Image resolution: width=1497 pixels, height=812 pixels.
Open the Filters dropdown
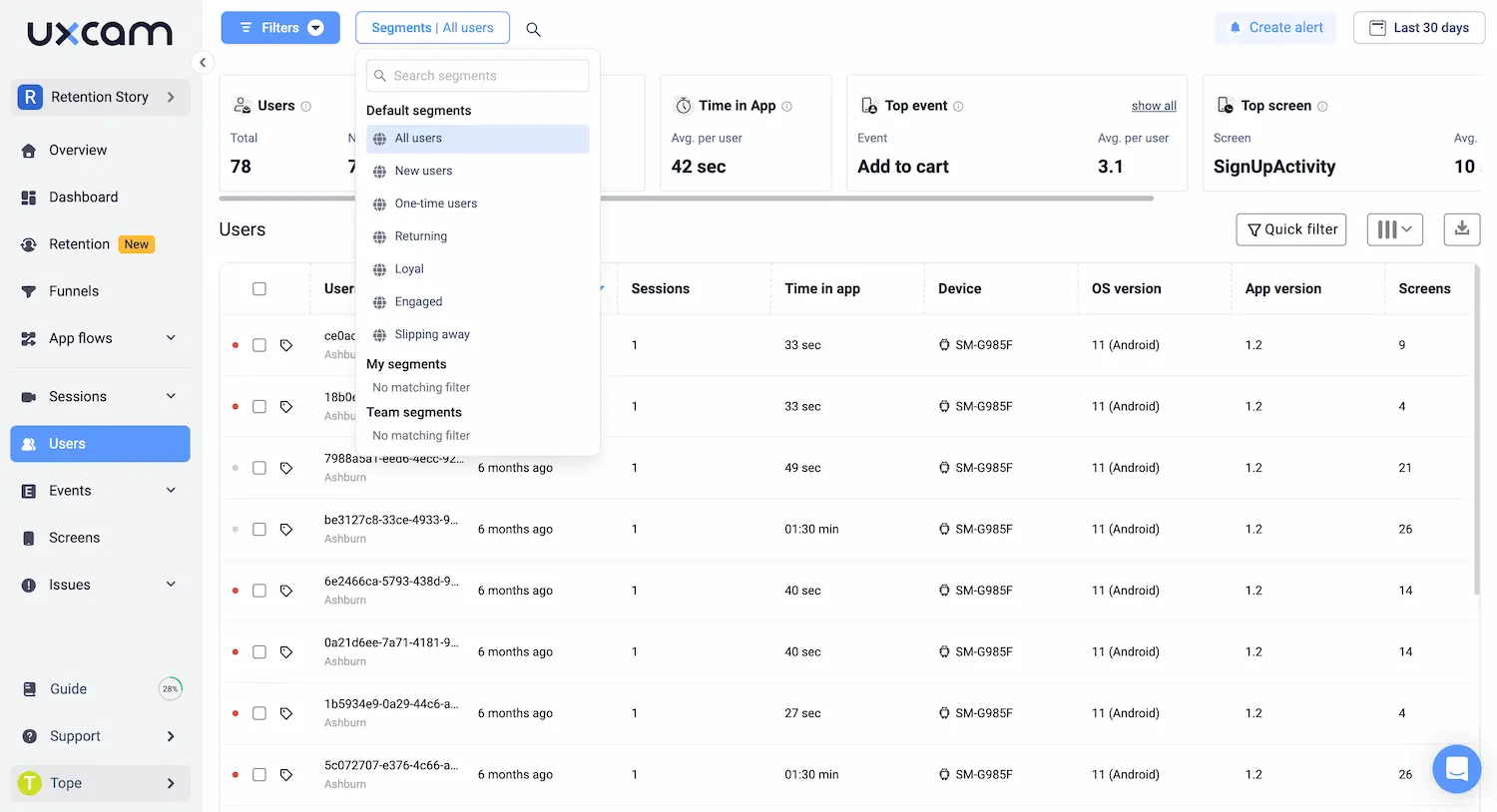280,28
